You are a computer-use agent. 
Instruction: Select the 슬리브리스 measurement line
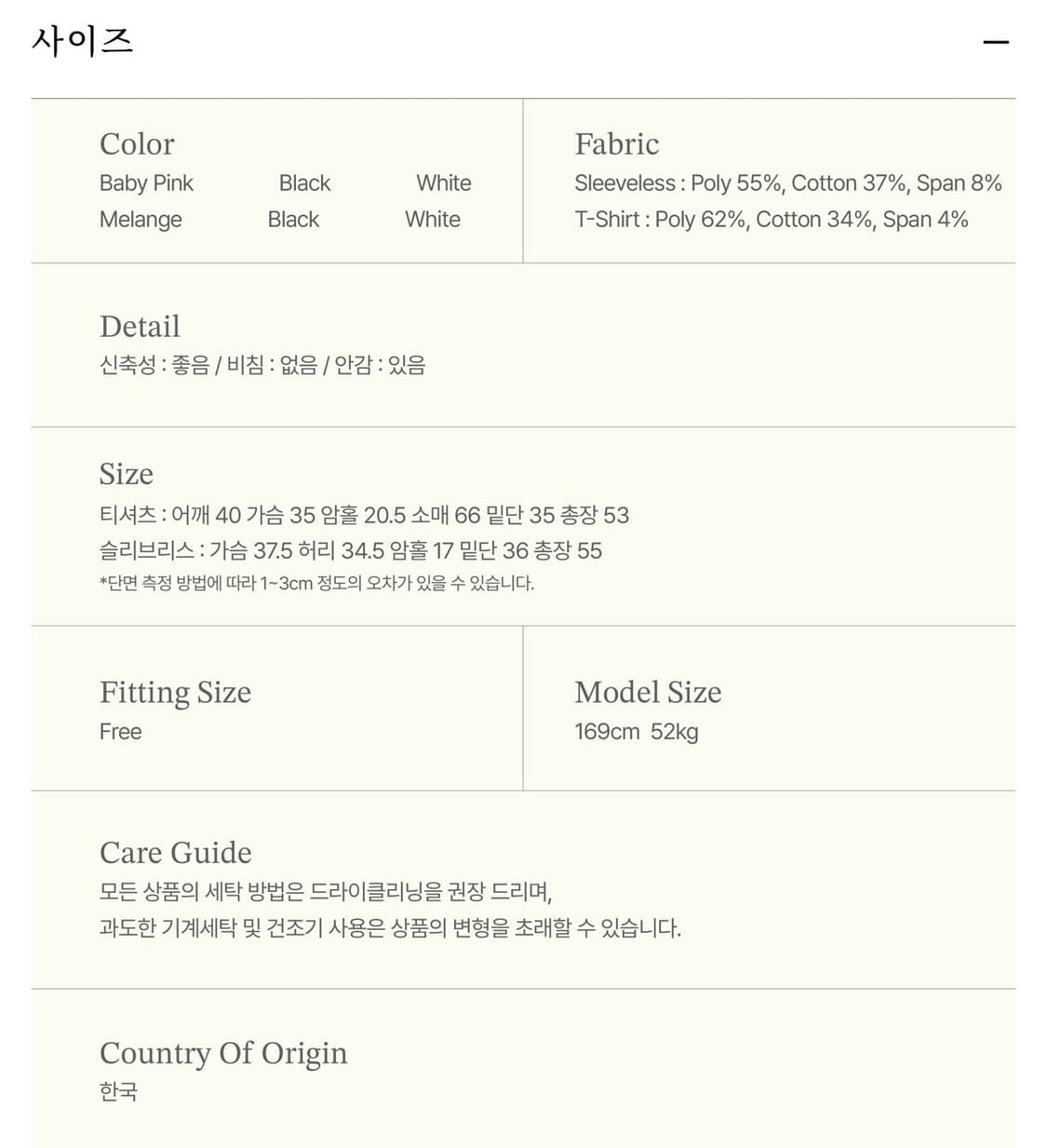tap(351, 551)
